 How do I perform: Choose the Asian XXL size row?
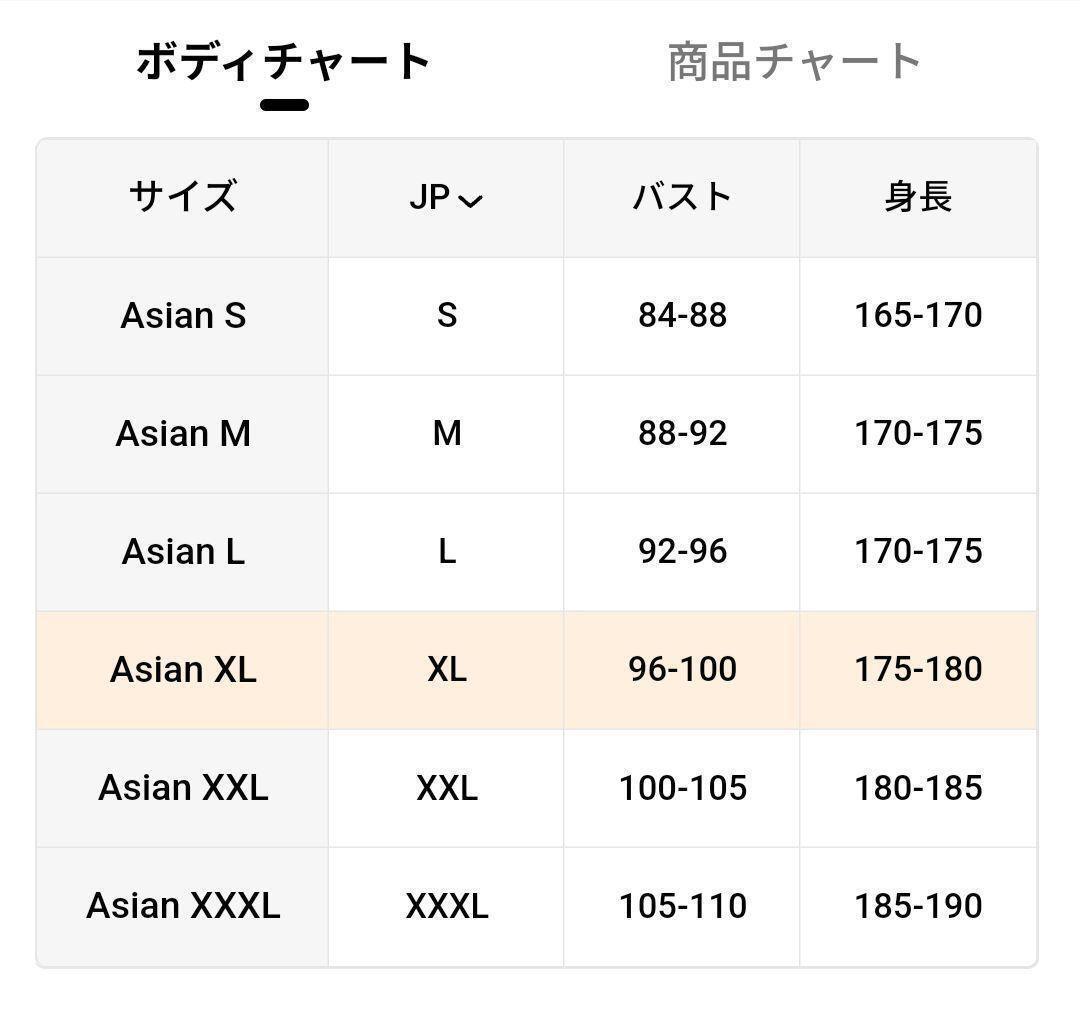(x=183, y=787)
